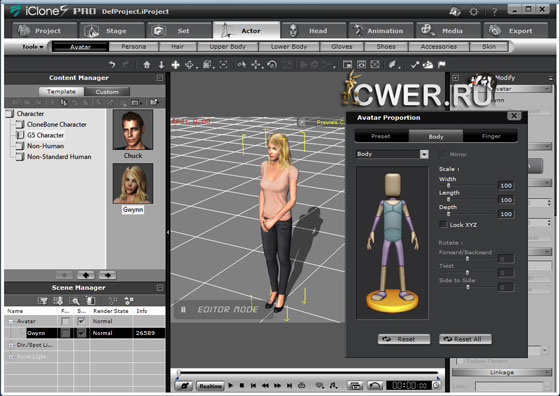Select the camera-select arrow tool
The height and width of the screenshot is (396, 560).
tap(242, 65)
